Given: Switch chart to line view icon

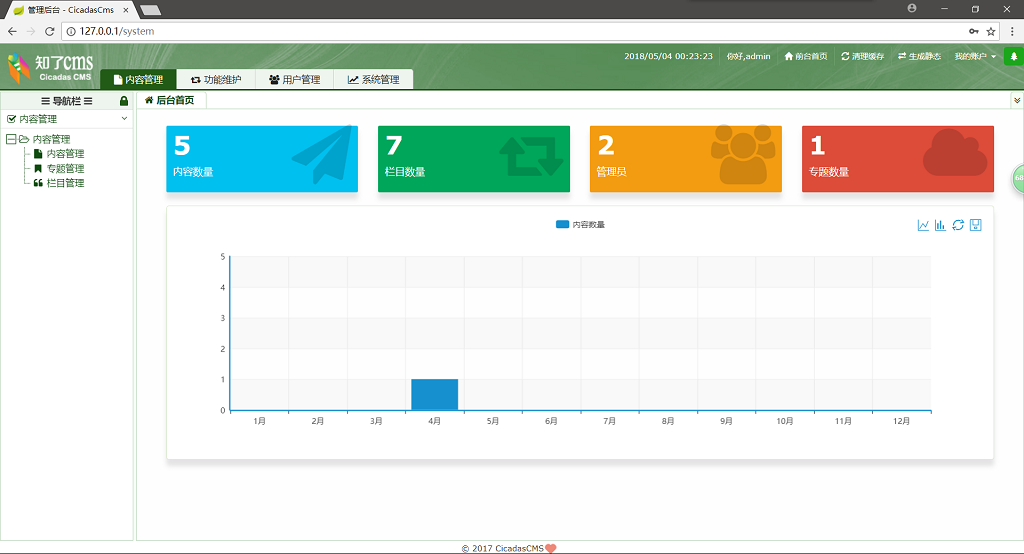Looking at the screenshot, I should 923,225.
